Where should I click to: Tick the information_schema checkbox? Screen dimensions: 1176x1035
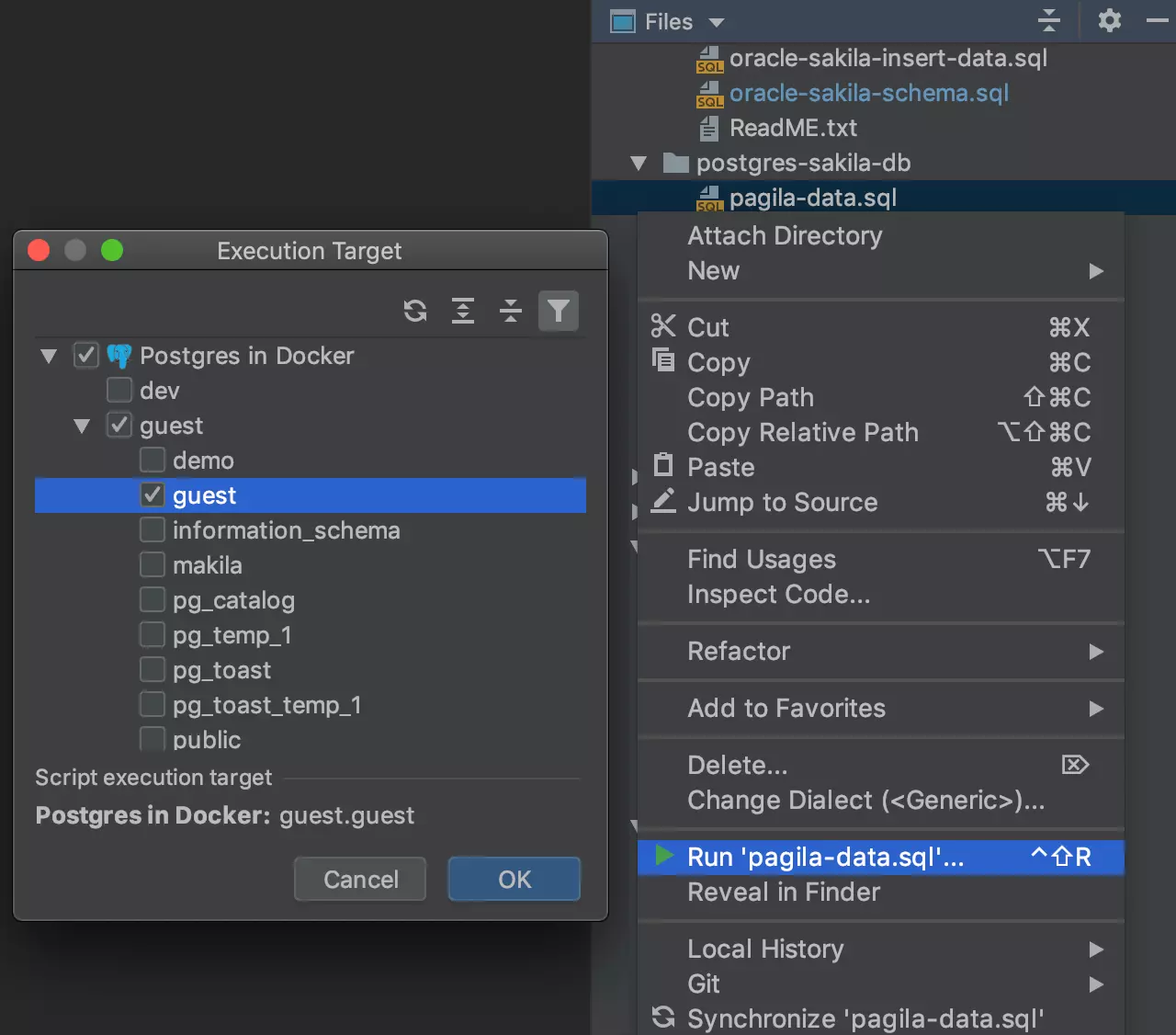click(x=153, y=530)
